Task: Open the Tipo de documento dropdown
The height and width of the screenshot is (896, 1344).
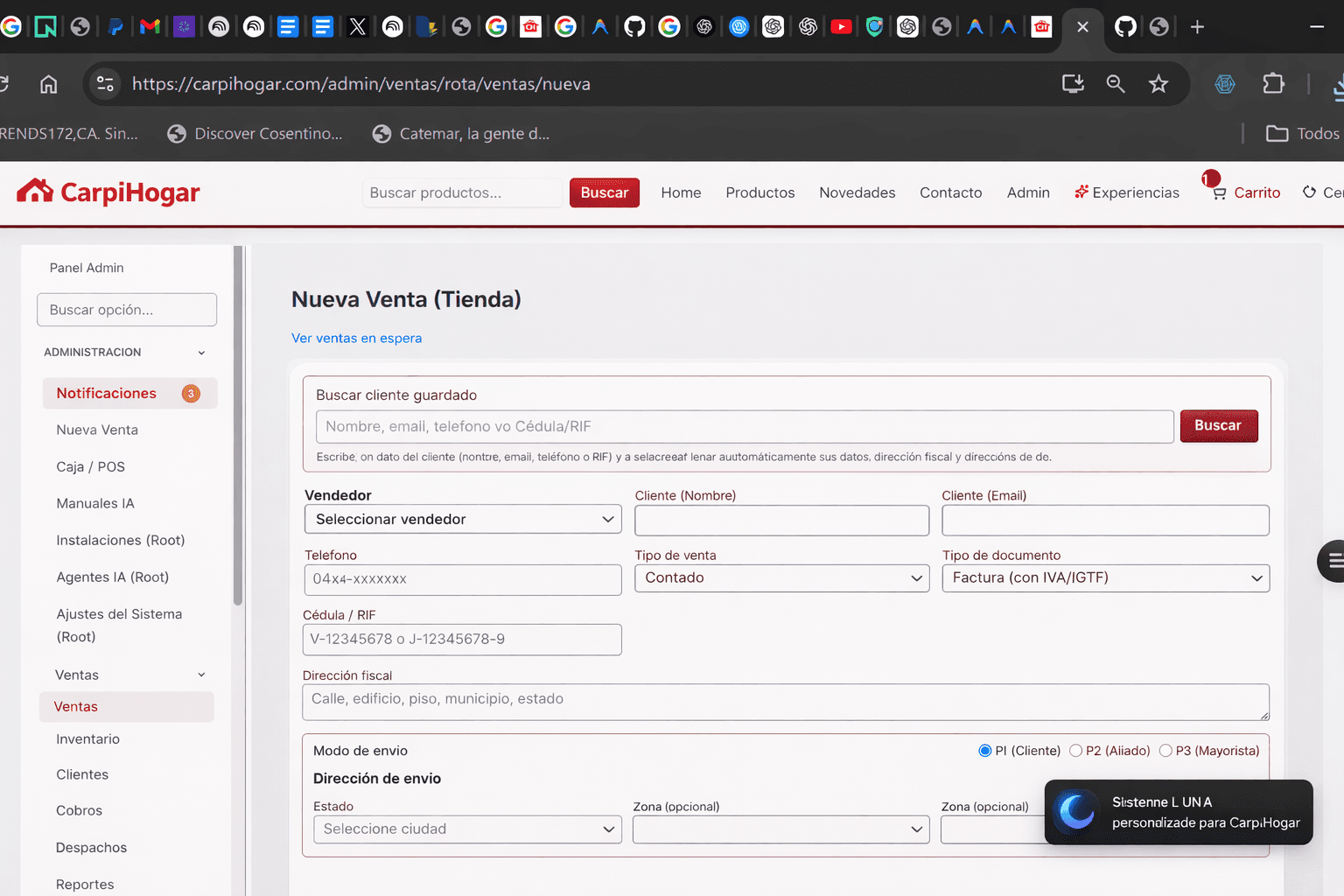Action: pos(1104,577)
